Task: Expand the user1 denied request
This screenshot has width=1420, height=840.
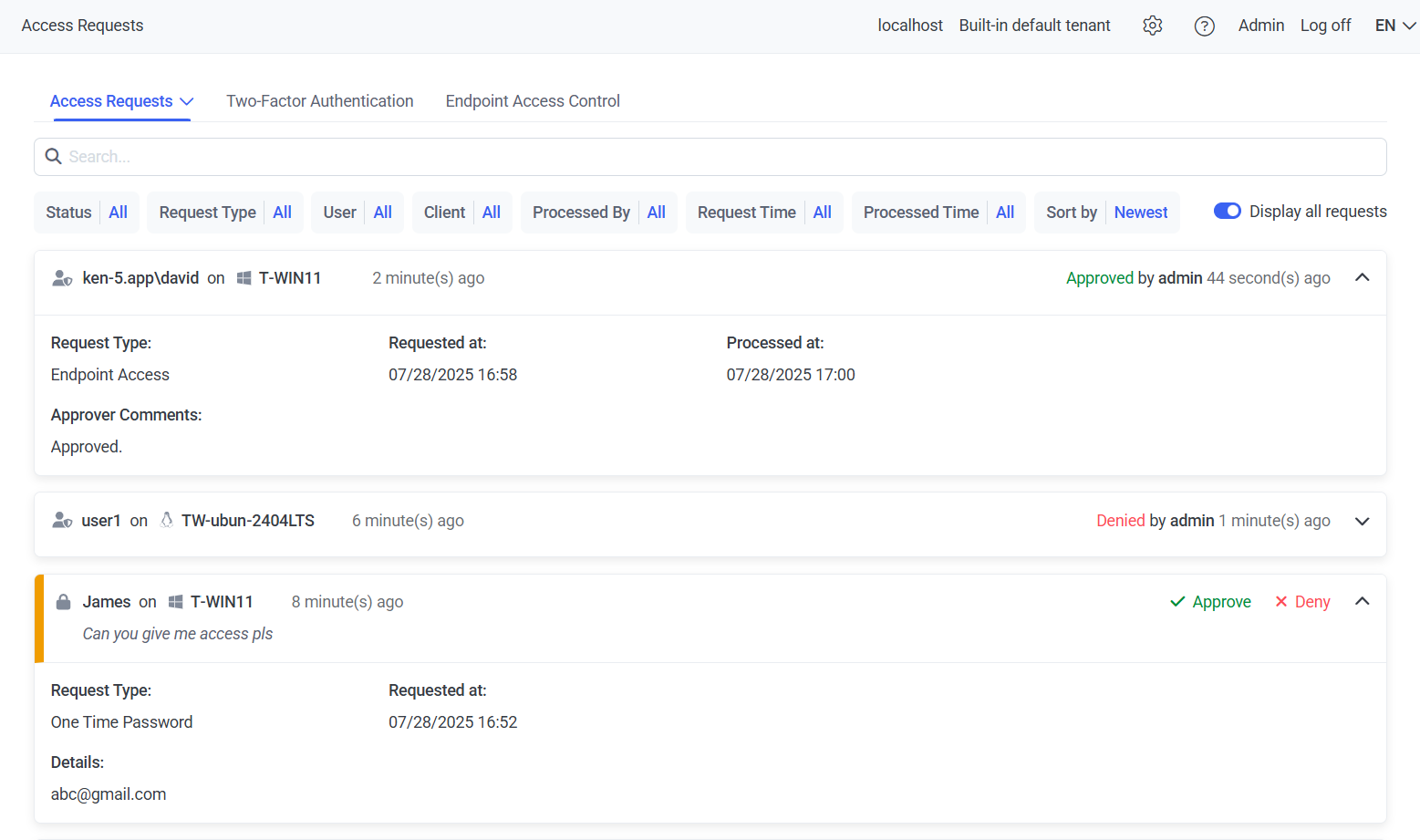Action: [x=1362, y=521]
